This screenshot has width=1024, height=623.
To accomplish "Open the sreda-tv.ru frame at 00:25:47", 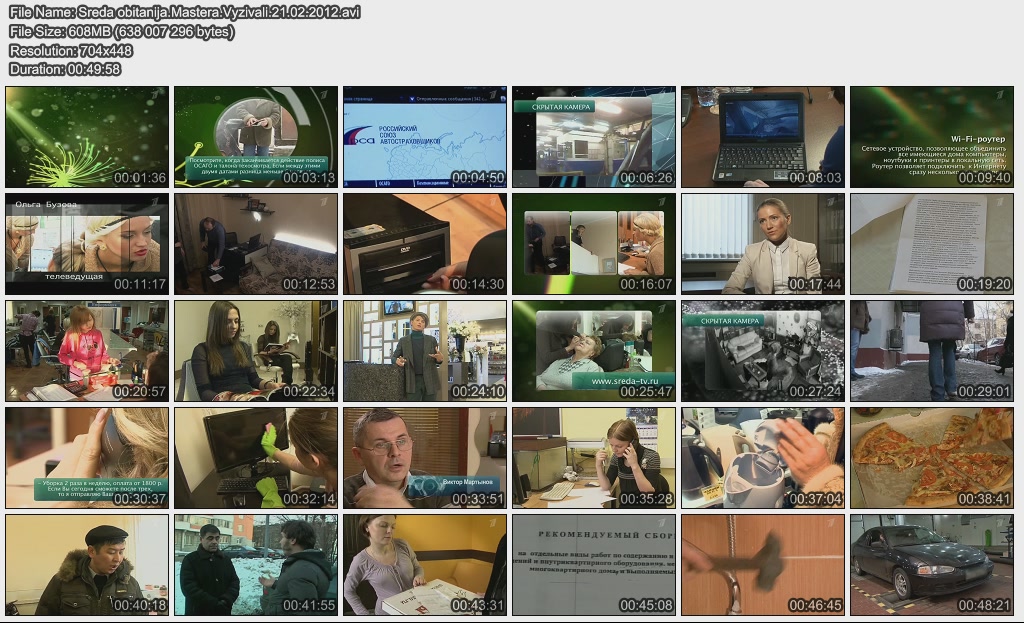I will 594,351.
